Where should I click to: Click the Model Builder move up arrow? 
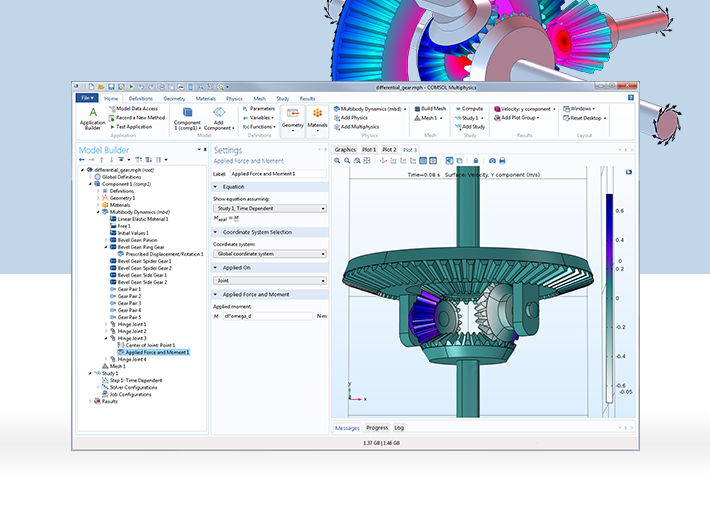point(101,160)
